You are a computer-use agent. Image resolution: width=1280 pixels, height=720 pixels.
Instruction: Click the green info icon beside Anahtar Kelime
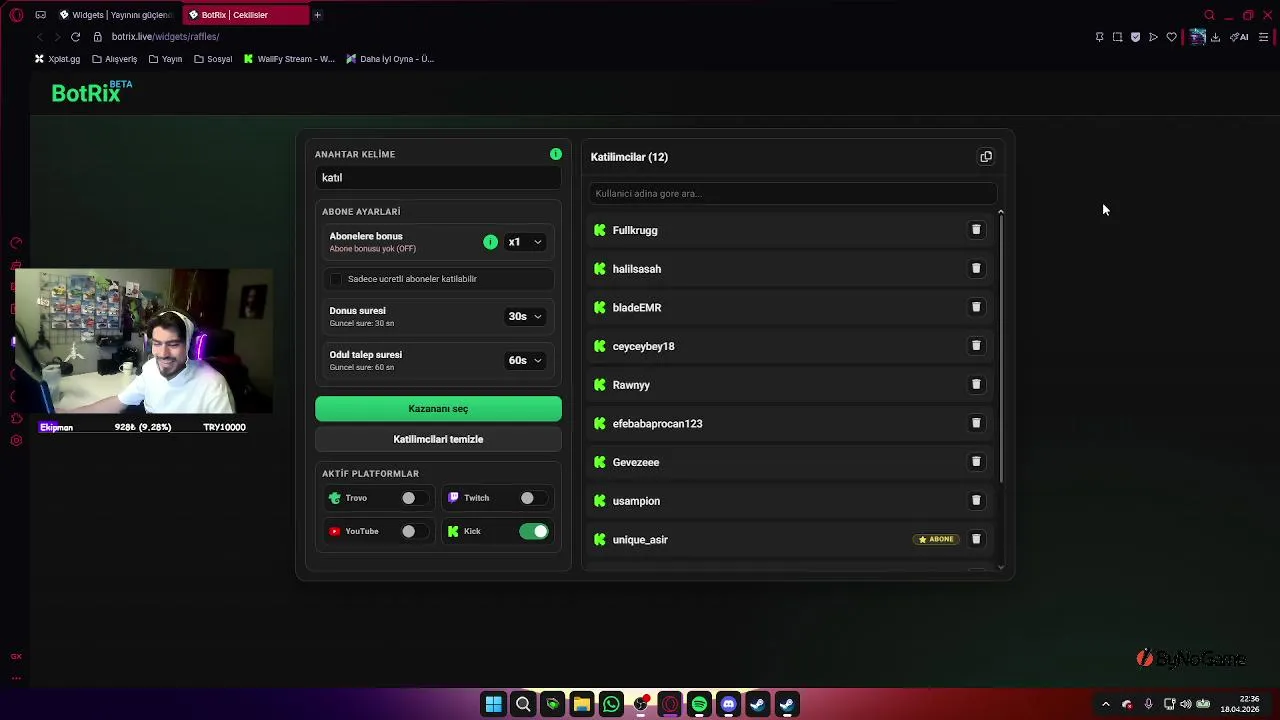pyautogui.click(x=556, y=154)
